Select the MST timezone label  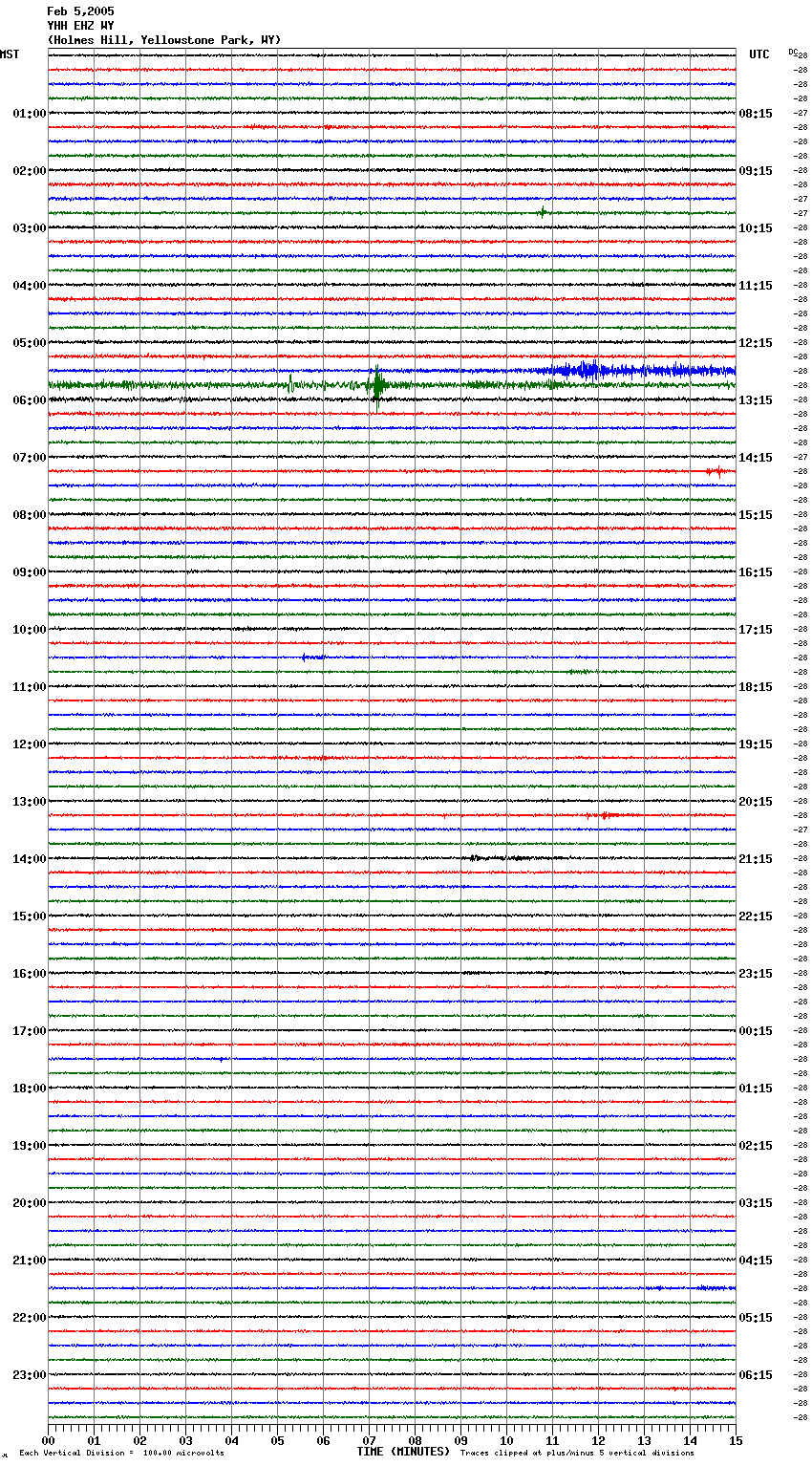click(10, 54)
